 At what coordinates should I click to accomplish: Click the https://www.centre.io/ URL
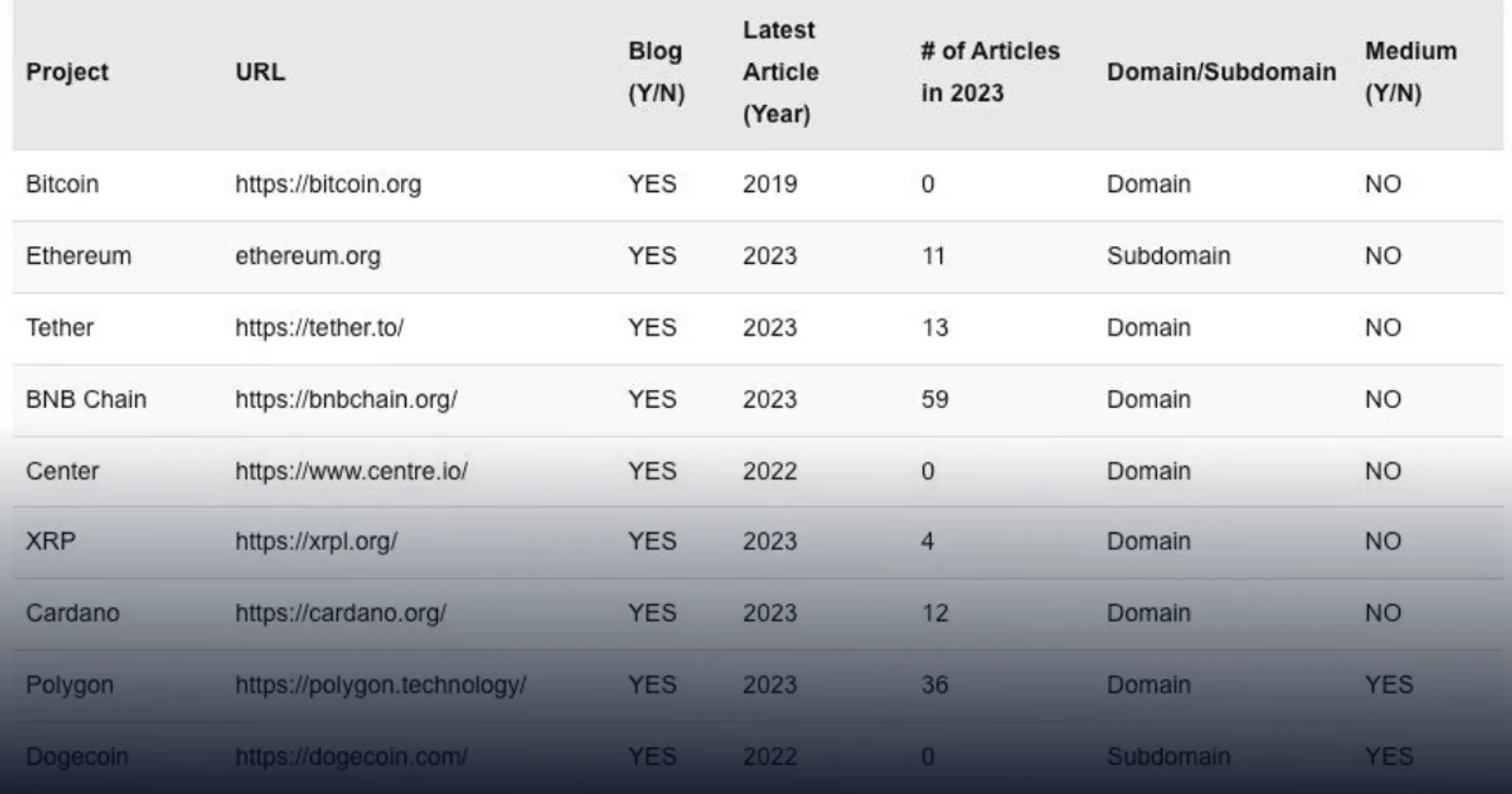click(x=351, y=471)
